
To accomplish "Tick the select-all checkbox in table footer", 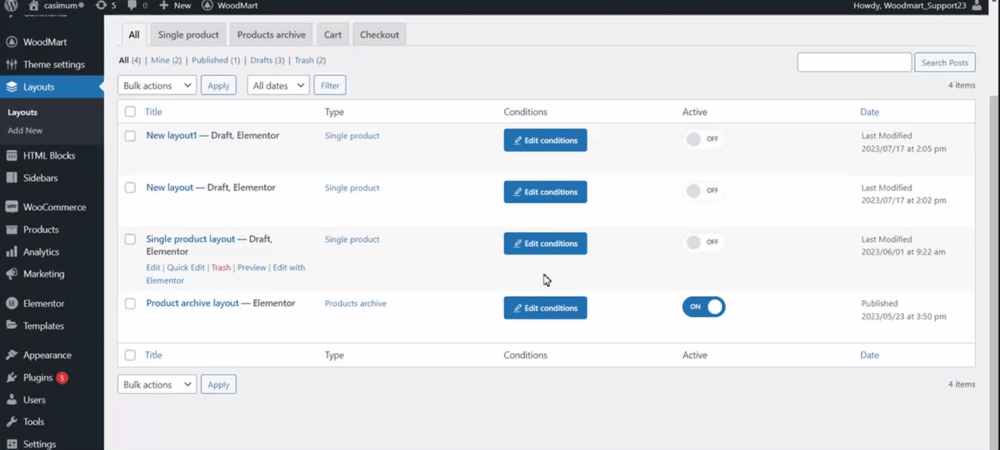I will click(x=130, y=355).
